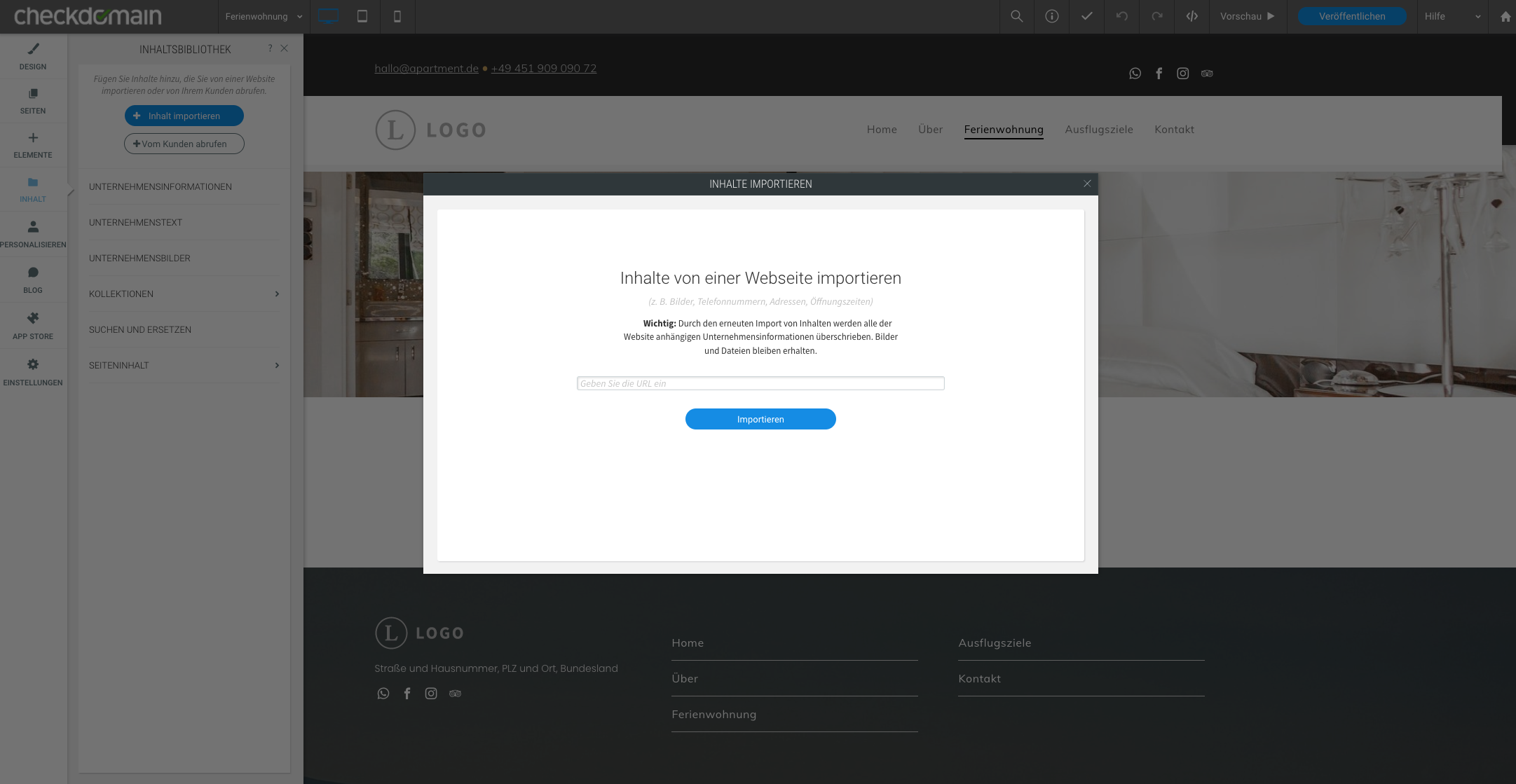Viewport: 1516px width, 784px height.
Task: Click the Importieren button
Action: point(760,418)
